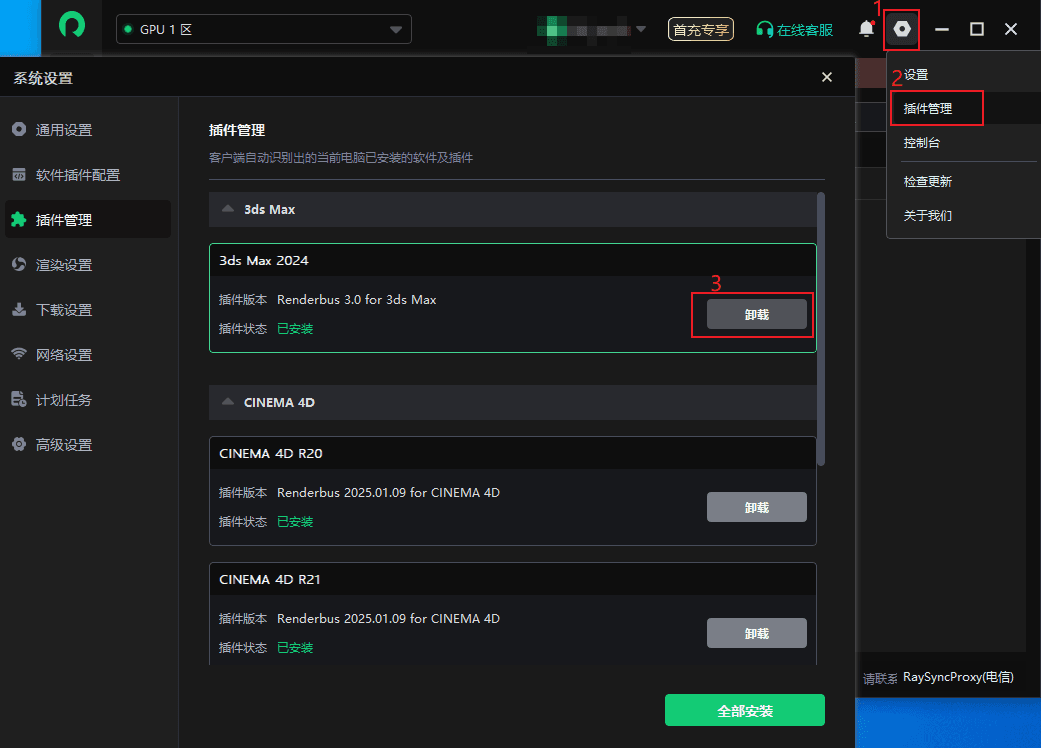1041x748 pixels.
Task: Click 'Renderbus 3.0 for 3ds Max' text
Action: pyautogui.click(x=357, y=299)
